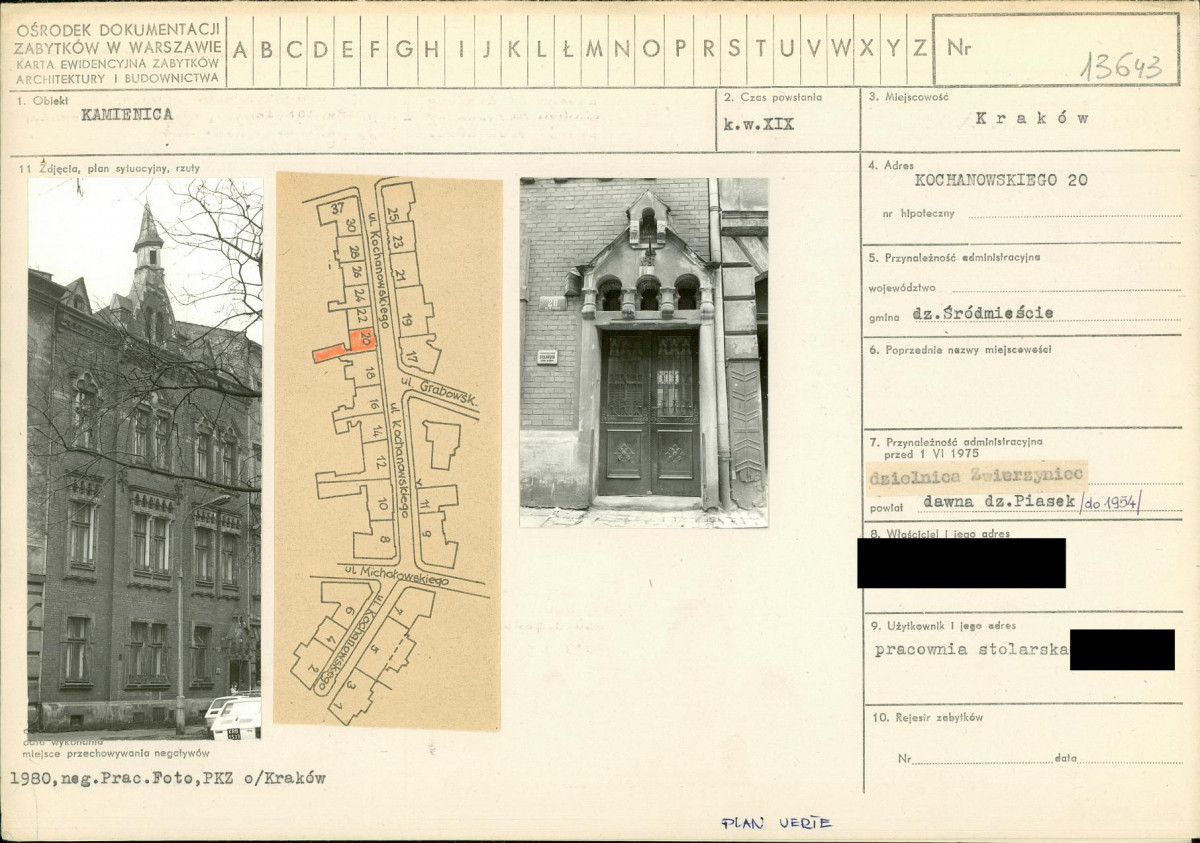Open the orange site plan map
The height and width of the screenshot is (843, 1200).
click(388, 450)
